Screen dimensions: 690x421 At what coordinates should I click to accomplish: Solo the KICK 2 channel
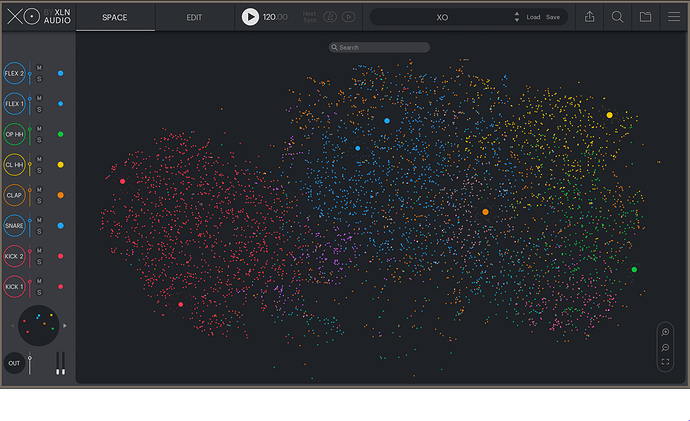coord(39,262)
